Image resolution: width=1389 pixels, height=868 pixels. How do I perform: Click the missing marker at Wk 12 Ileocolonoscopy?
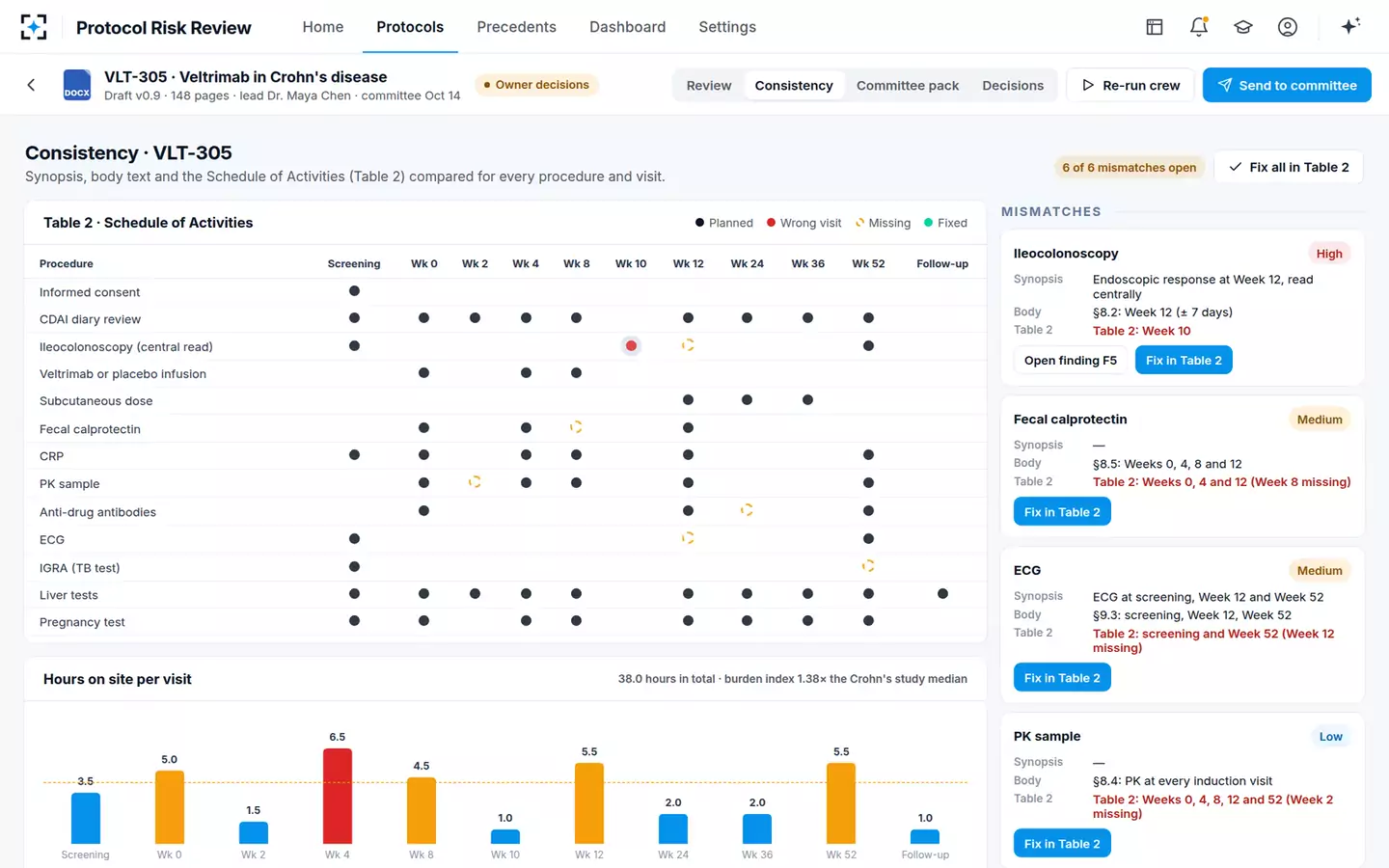click(x=688, y=344)
